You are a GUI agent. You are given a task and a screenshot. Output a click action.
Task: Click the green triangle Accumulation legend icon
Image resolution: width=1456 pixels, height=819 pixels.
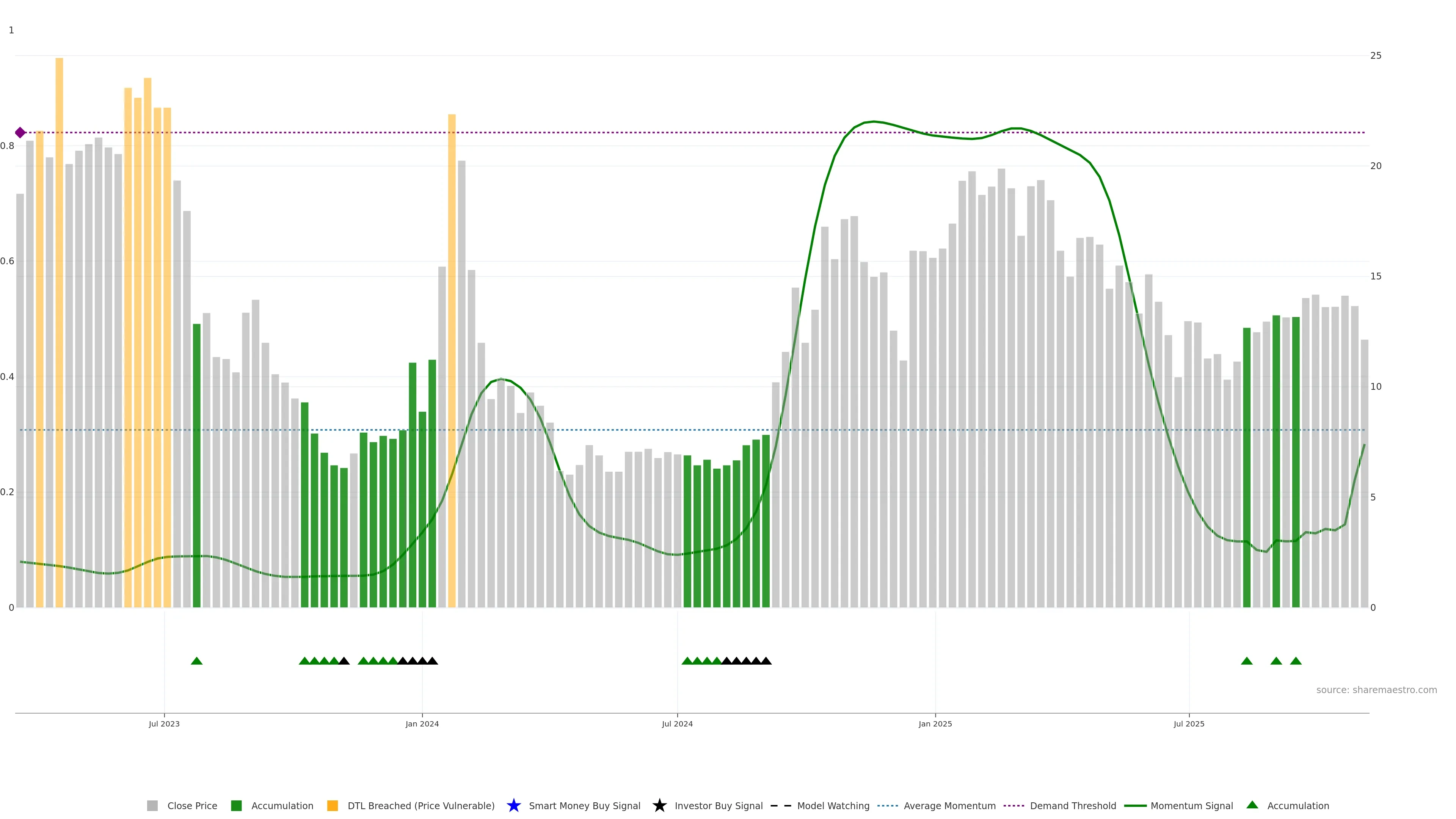[1252, 805]
